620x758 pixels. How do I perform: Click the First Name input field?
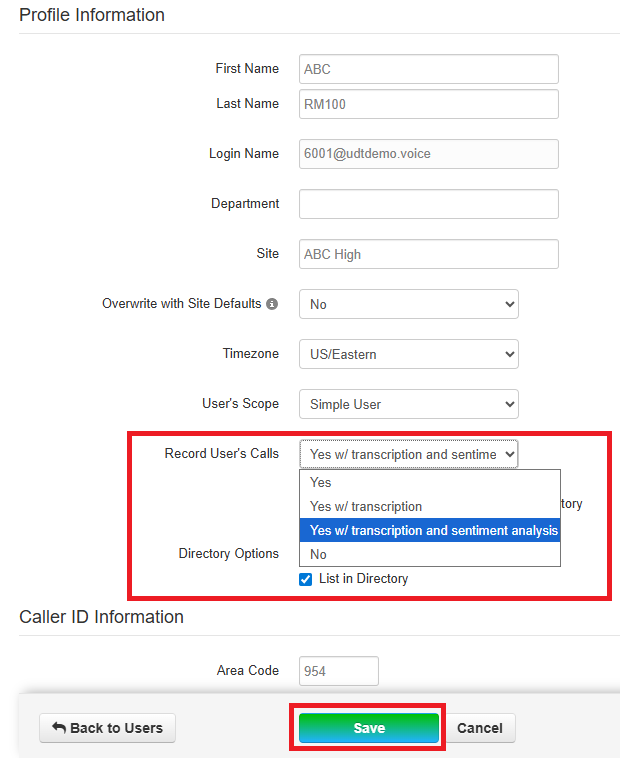pos(428,69)
